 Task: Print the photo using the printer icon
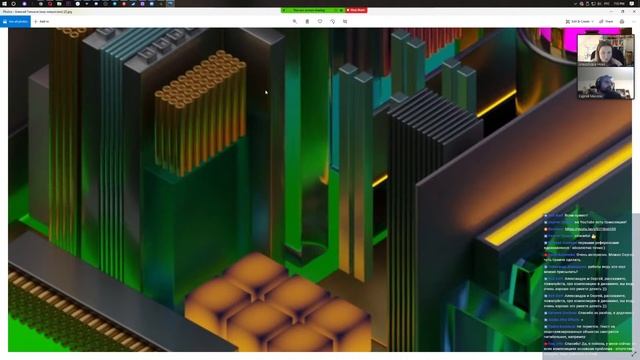(x=622, y=22)
